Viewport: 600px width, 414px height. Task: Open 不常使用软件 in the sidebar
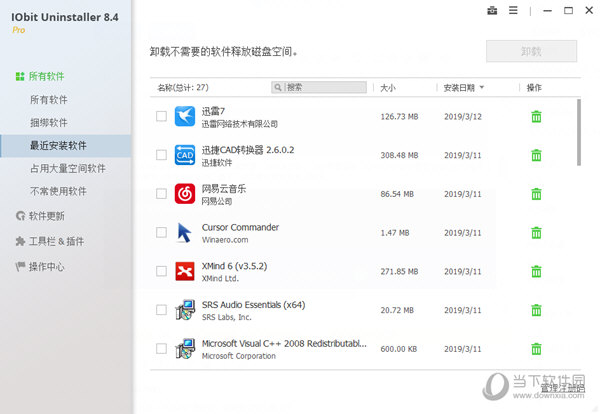[x=58, y=191]
